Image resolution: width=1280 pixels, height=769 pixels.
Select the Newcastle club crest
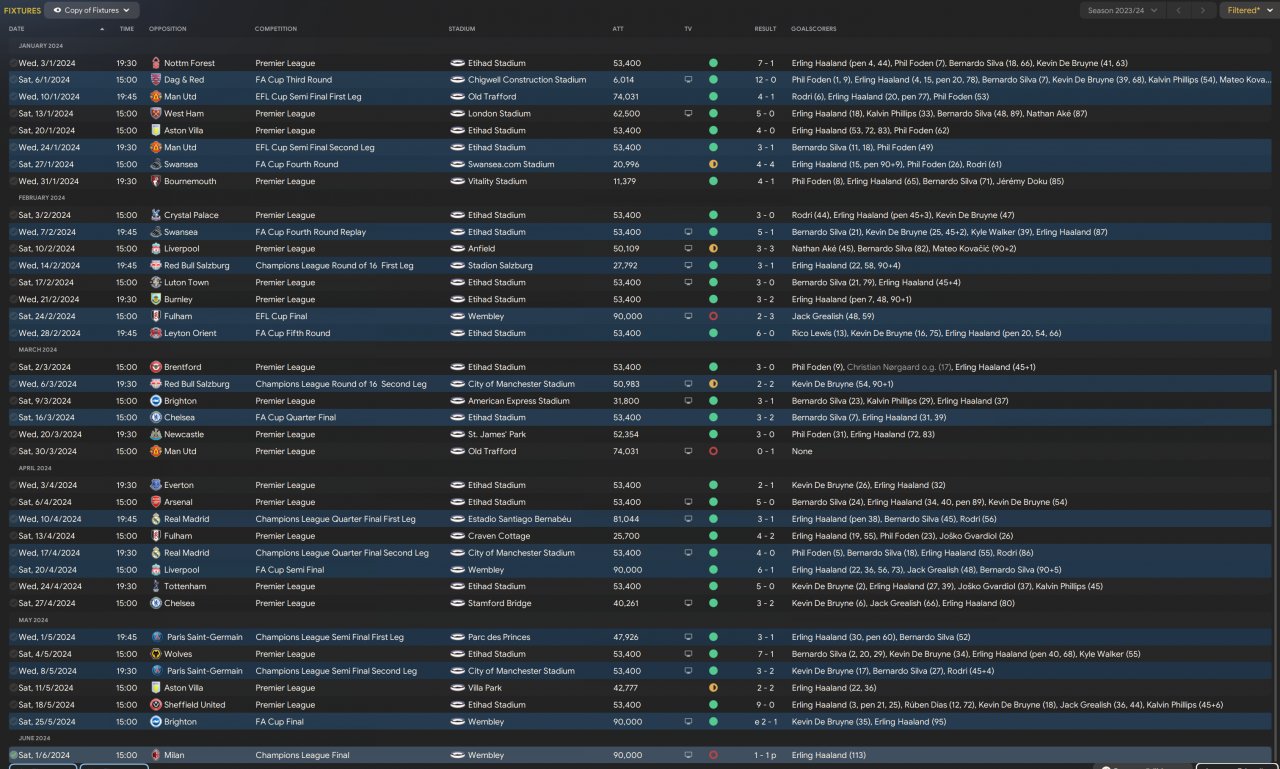156,434
